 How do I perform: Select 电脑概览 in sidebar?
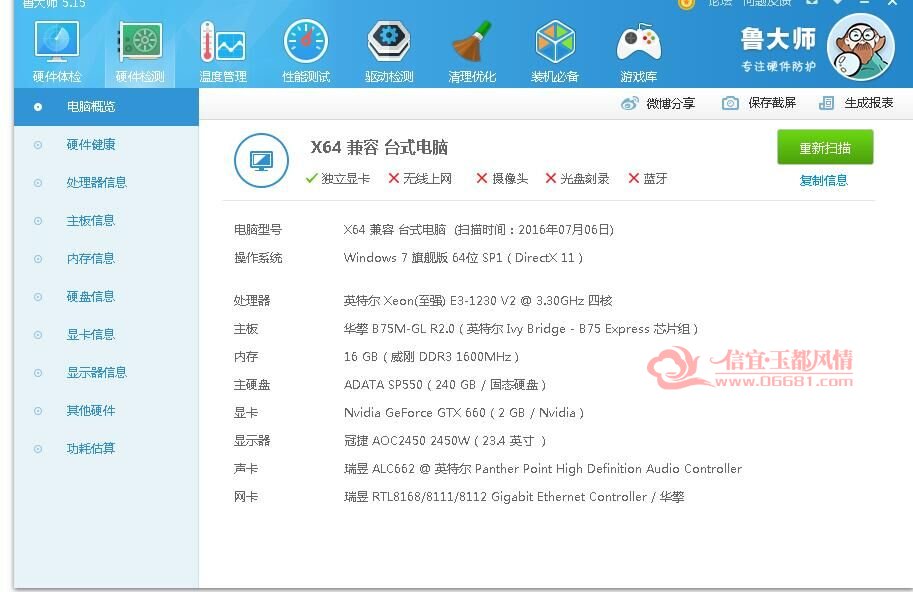(106, 107)
